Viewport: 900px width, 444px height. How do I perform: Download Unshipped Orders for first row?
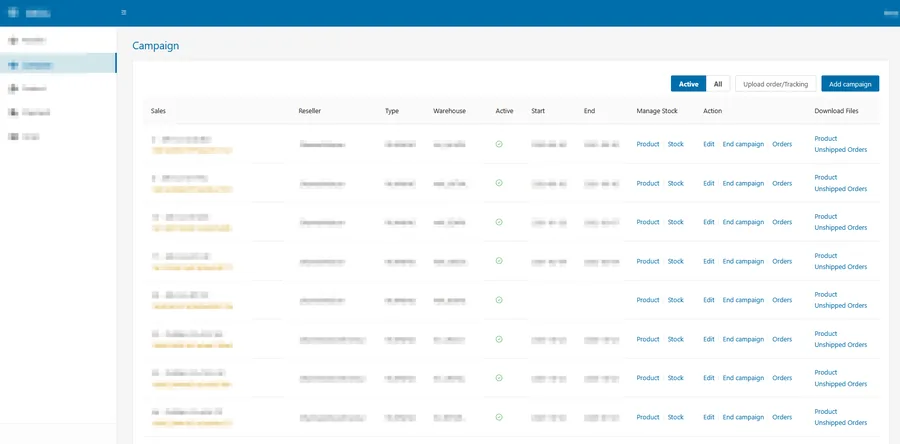click(840, 150)
